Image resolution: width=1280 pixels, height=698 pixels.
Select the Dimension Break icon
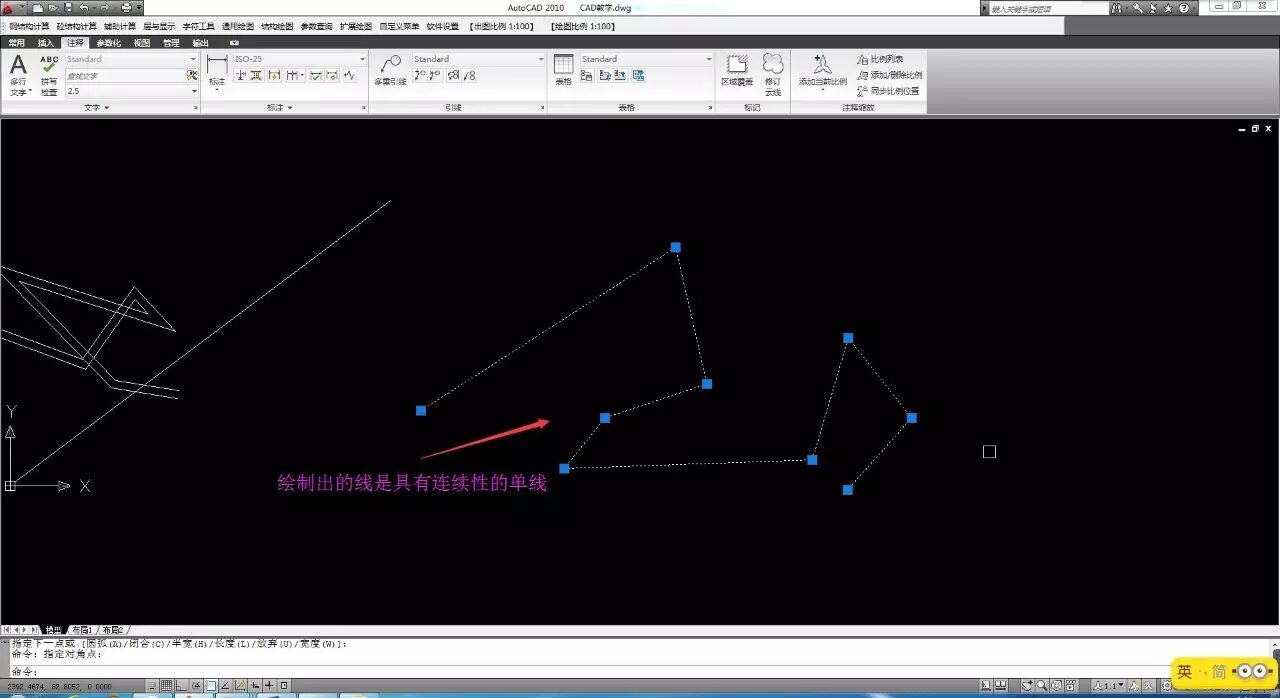coord(241,75)
